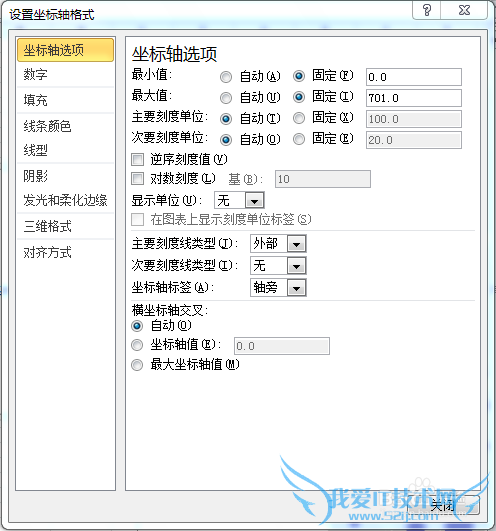Open the 三维格式 category

[x=65, y=226]
